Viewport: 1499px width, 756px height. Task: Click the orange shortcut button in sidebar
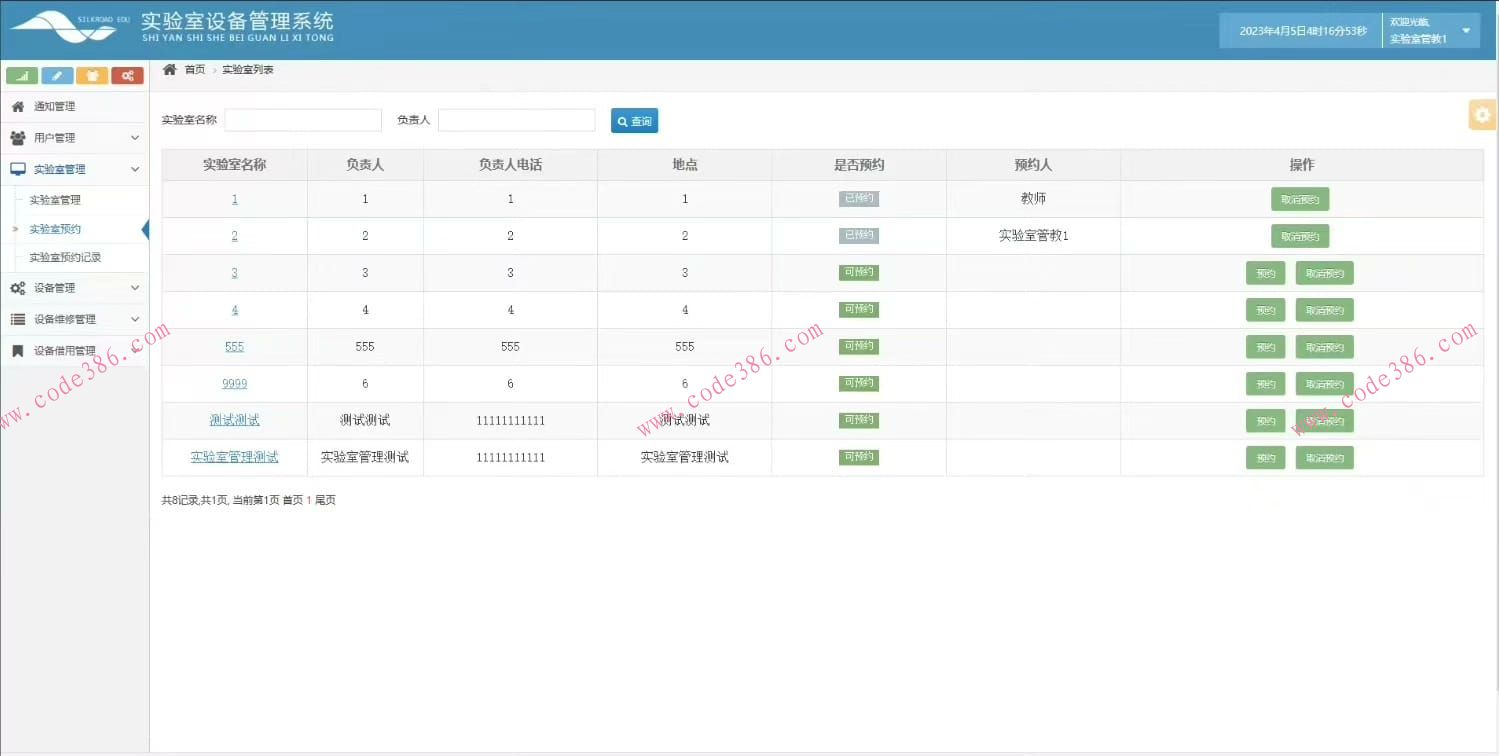(92, 75)
